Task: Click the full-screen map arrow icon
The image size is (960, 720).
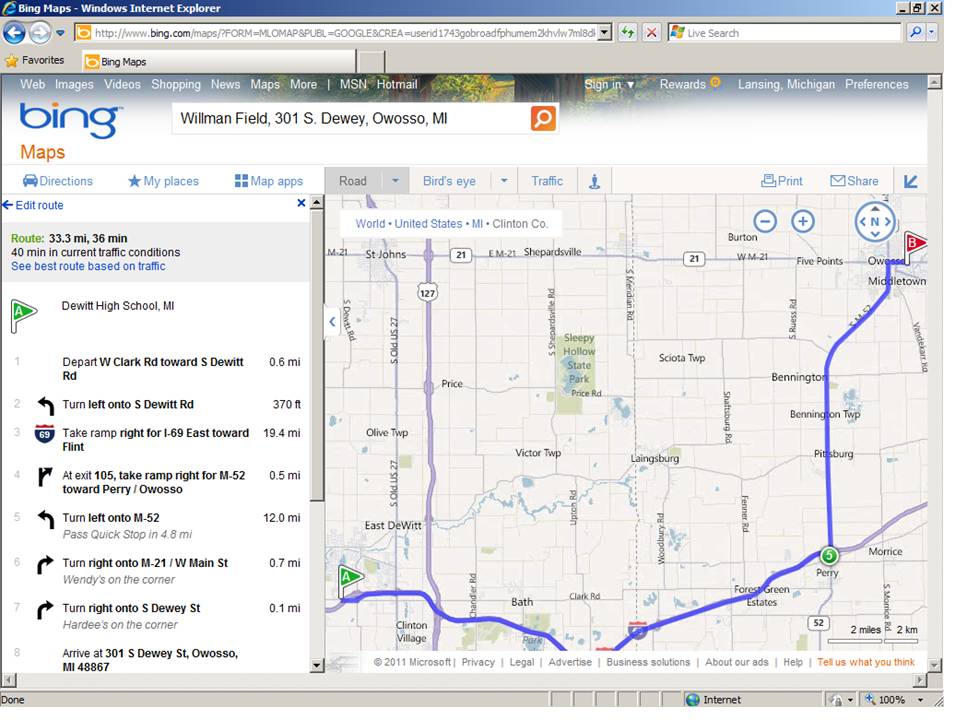Action: tap(910, 181)
